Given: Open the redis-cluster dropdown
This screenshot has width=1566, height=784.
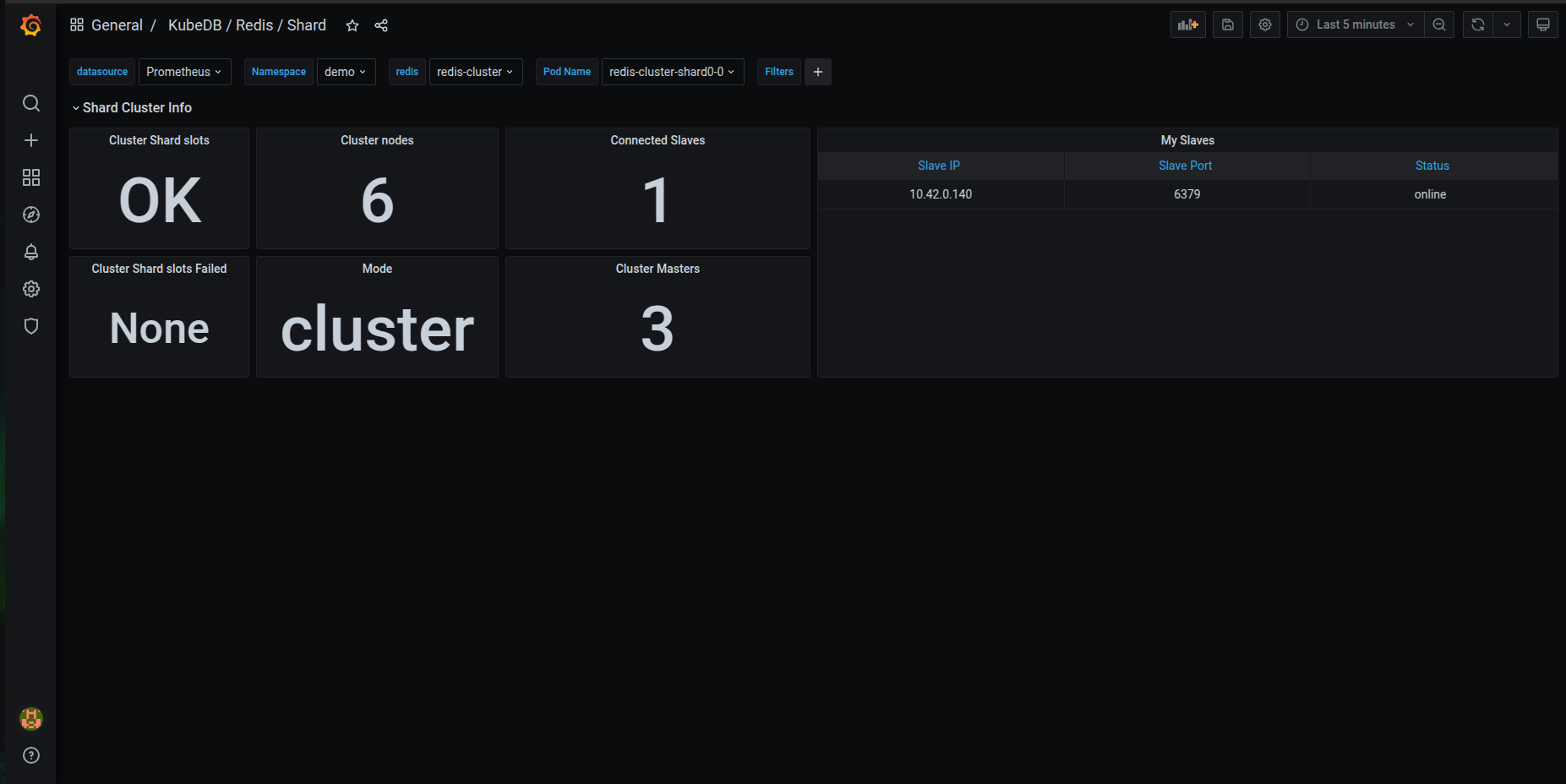Looking at the screenshot, I should [476, 72].
